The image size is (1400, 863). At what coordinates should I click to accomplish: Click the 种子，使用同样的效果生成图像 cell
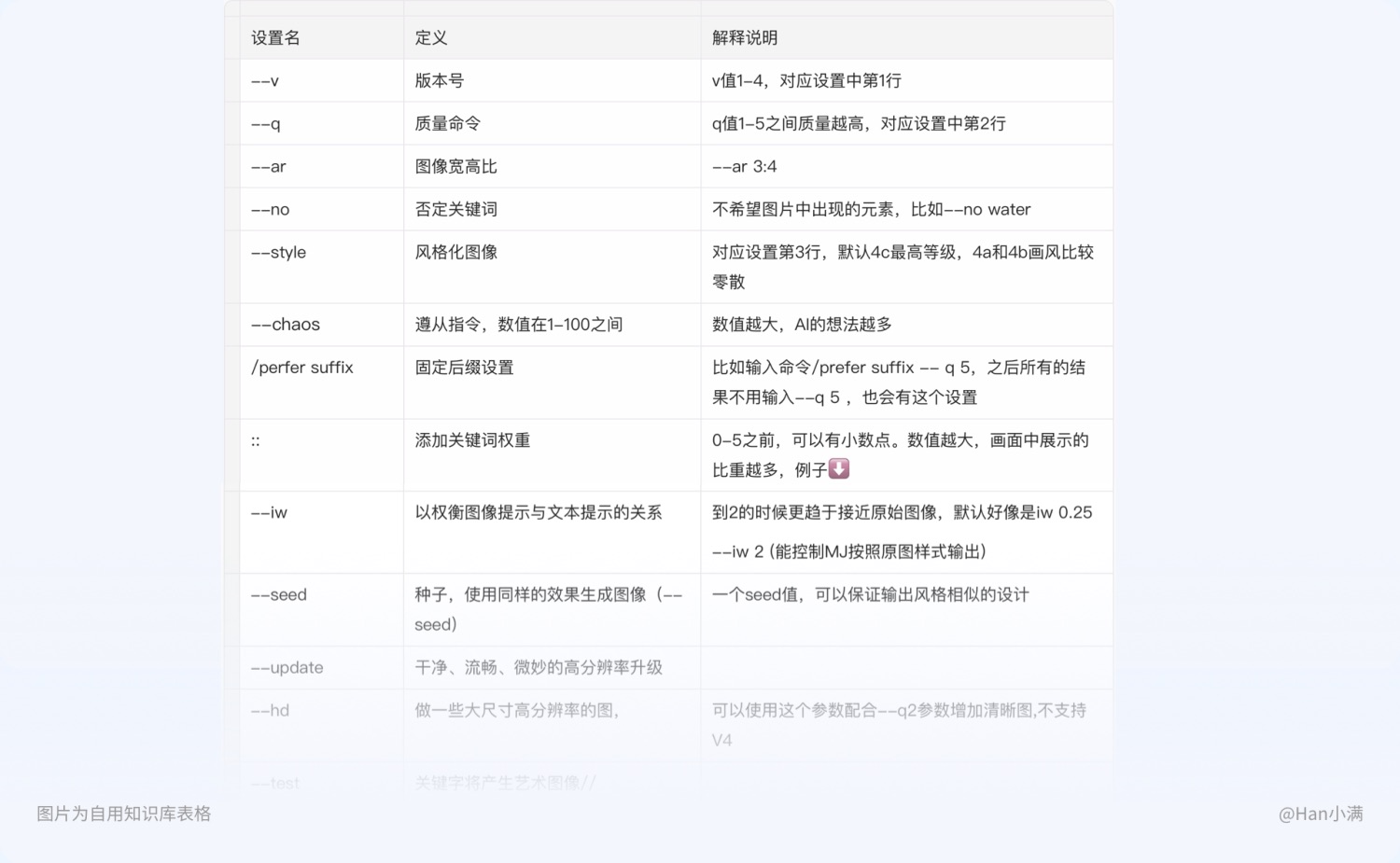pyautogui.click(x=553, y=610)
